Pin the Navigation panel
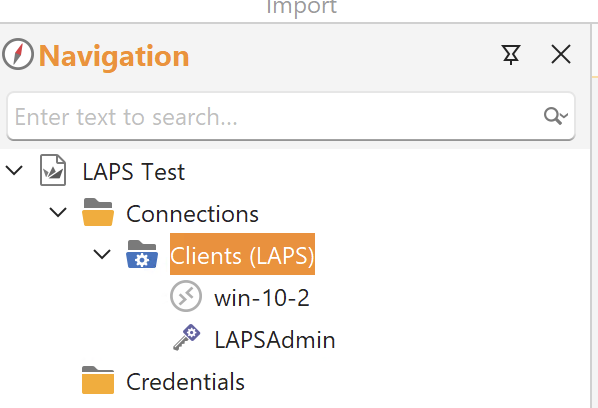This screenshot has width=598, height=408. 511,55
